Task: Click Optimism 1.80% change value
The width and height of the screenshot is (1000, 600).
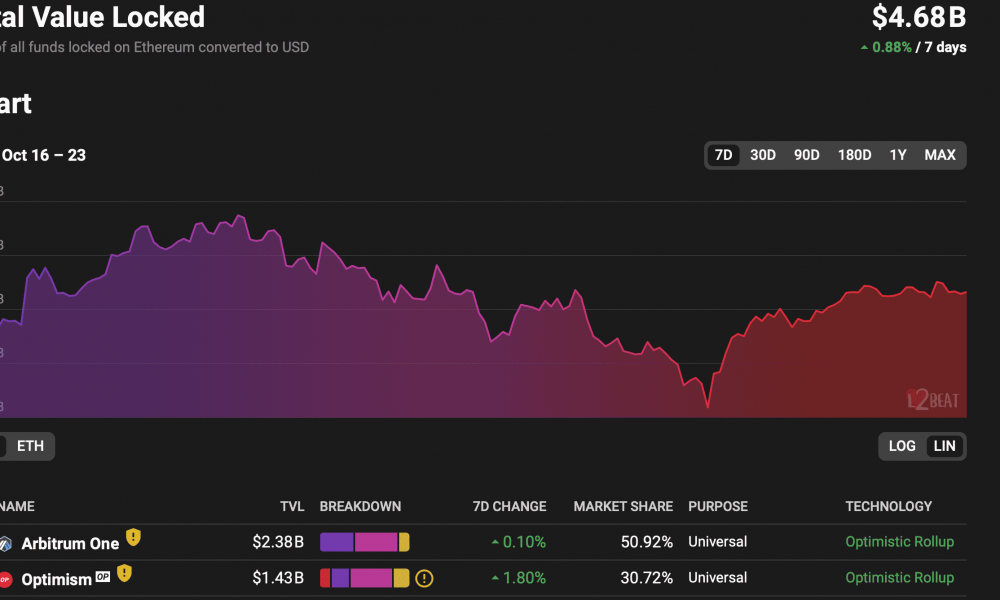Action: click(x=518, y=578)
